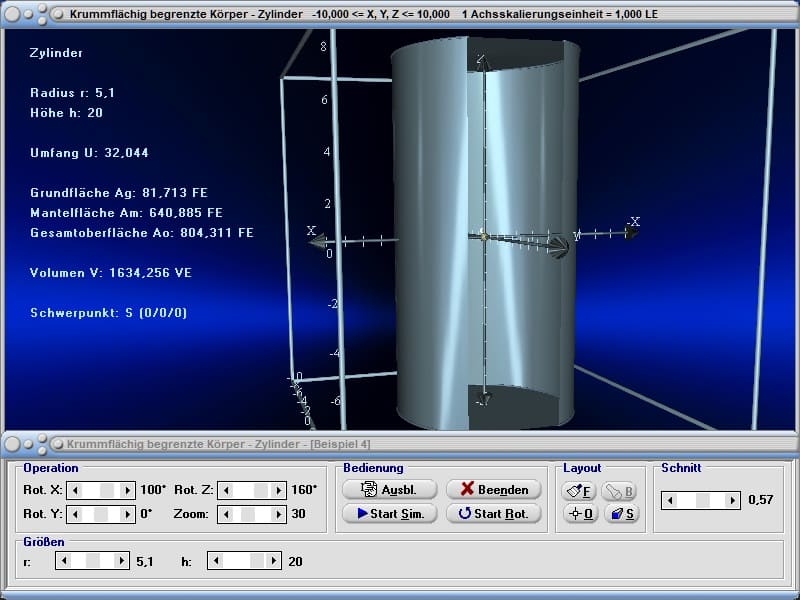Image resolution: width=800 pixels, height=600 pixels.
Task: Click the 'Umfang U: 32,044' readout
Action: pos(89,153)
